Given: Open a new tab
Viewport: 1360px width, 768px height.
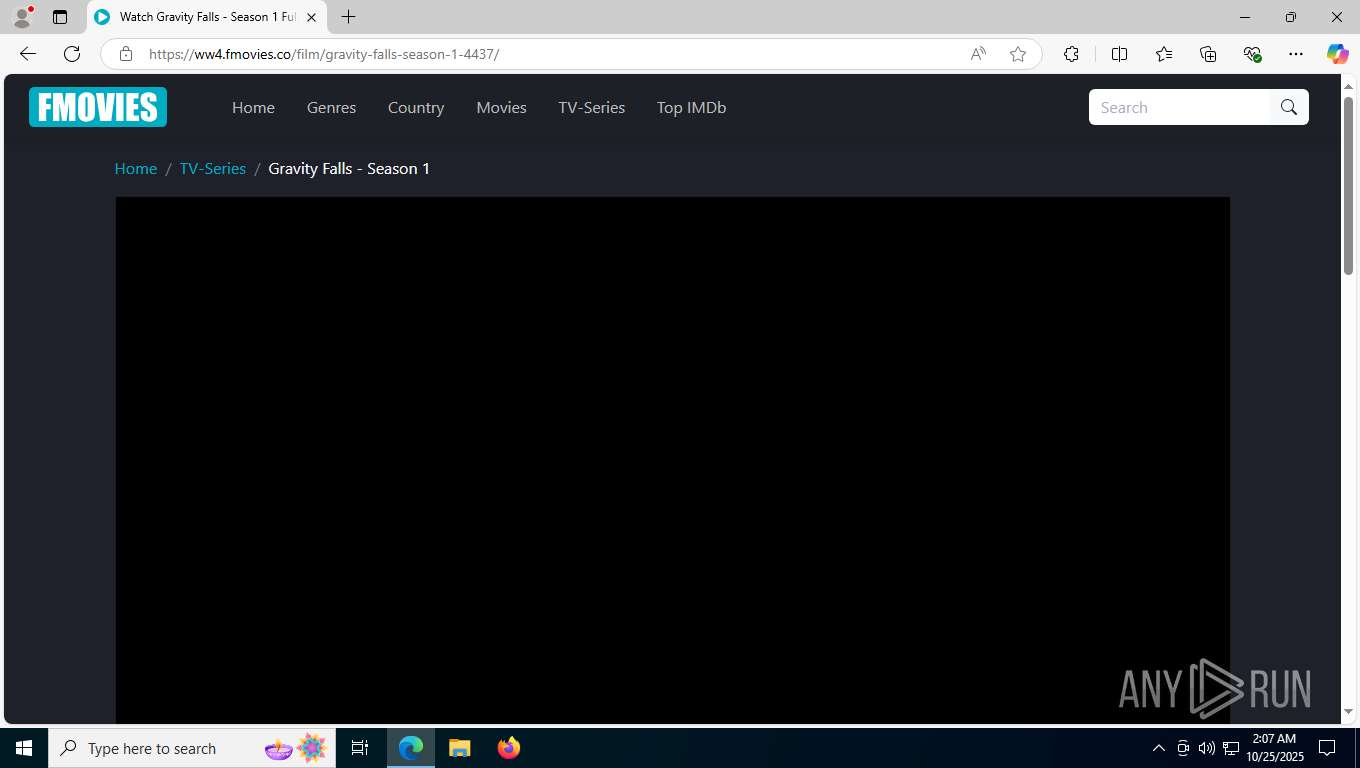Looking at the screenshot, I should [x=348, y=17].
